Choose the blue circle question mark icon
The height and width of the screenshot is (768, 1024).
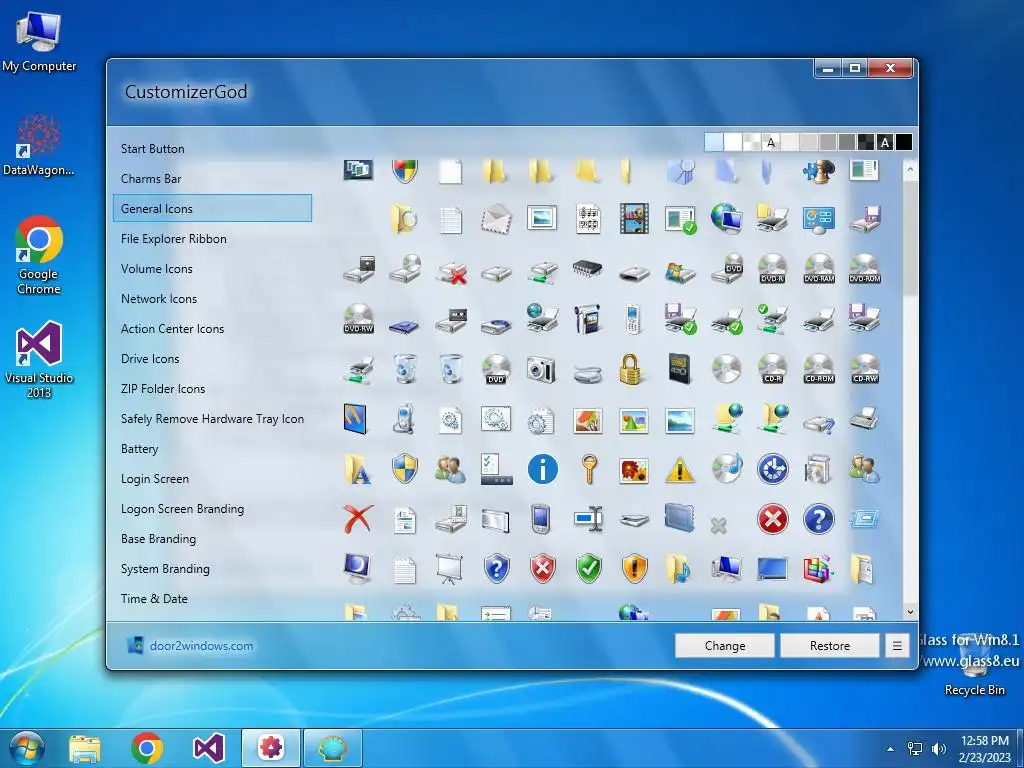819,520
